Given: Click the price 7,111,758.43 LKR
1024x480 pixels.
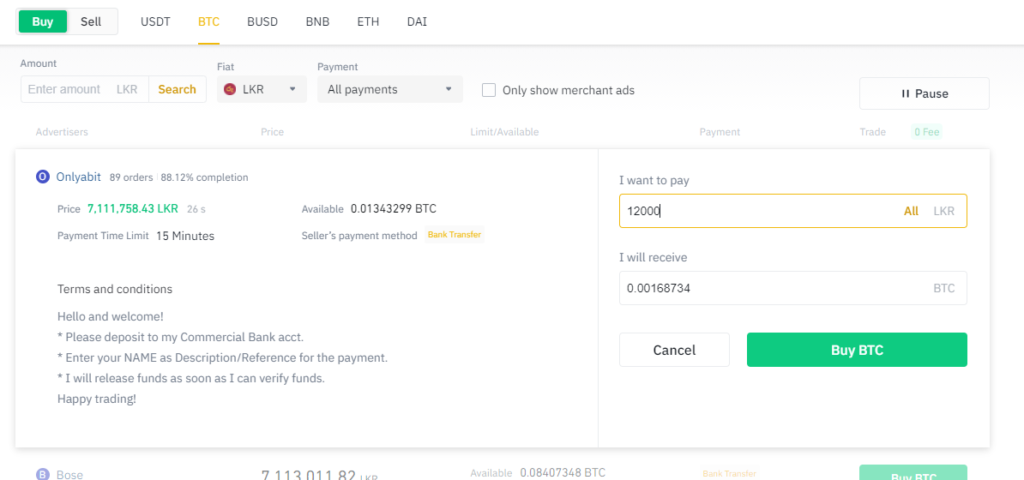Looking at the screenshot, I should pyautogui.click(x=133, y=209).
